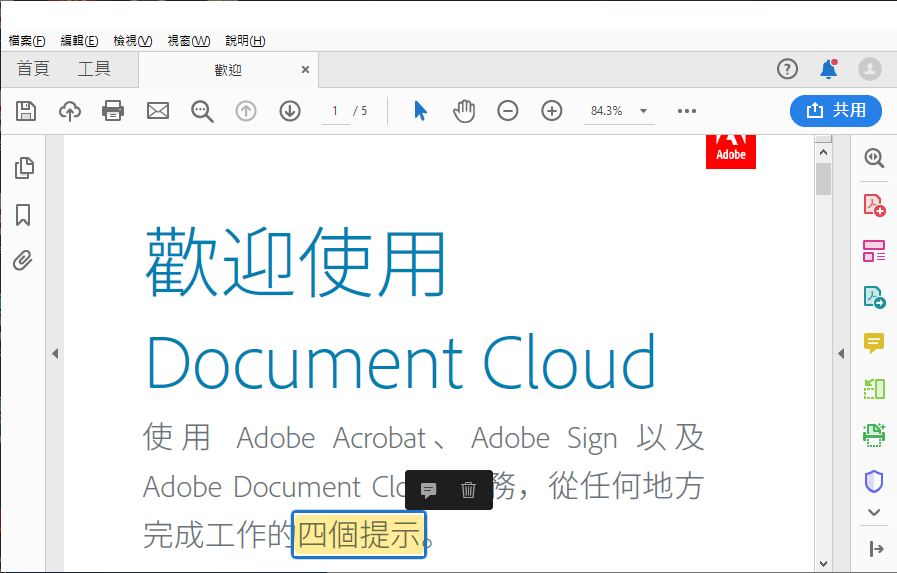Open the find text magnifier
Viewport: 897px width, 573px height.
(202, 111)
